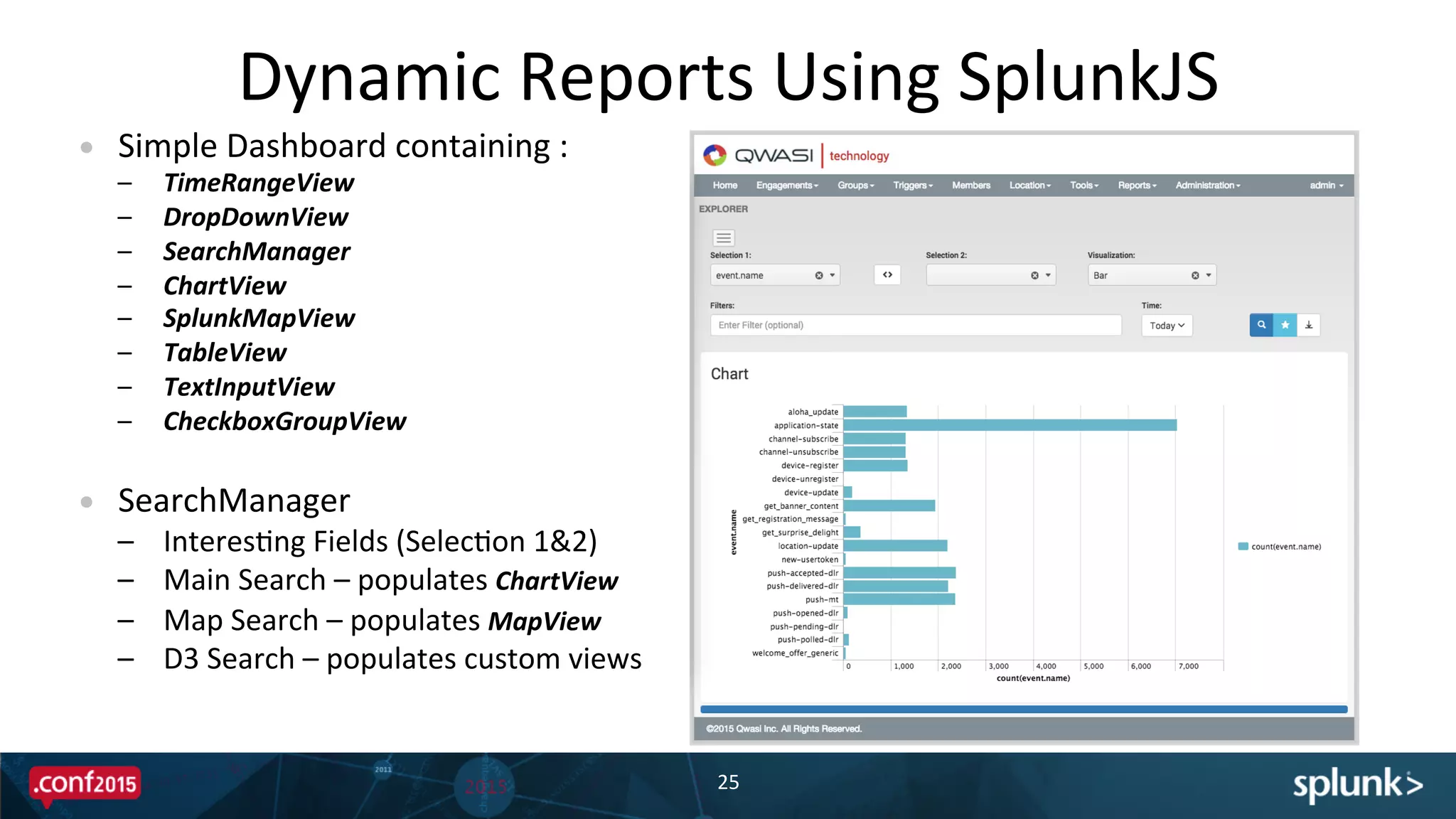Click the blue progress bar under chart
Image resolution: width=1456 pixels, height=819 pixels.
pyautogui.click(x=1024, y=710)
